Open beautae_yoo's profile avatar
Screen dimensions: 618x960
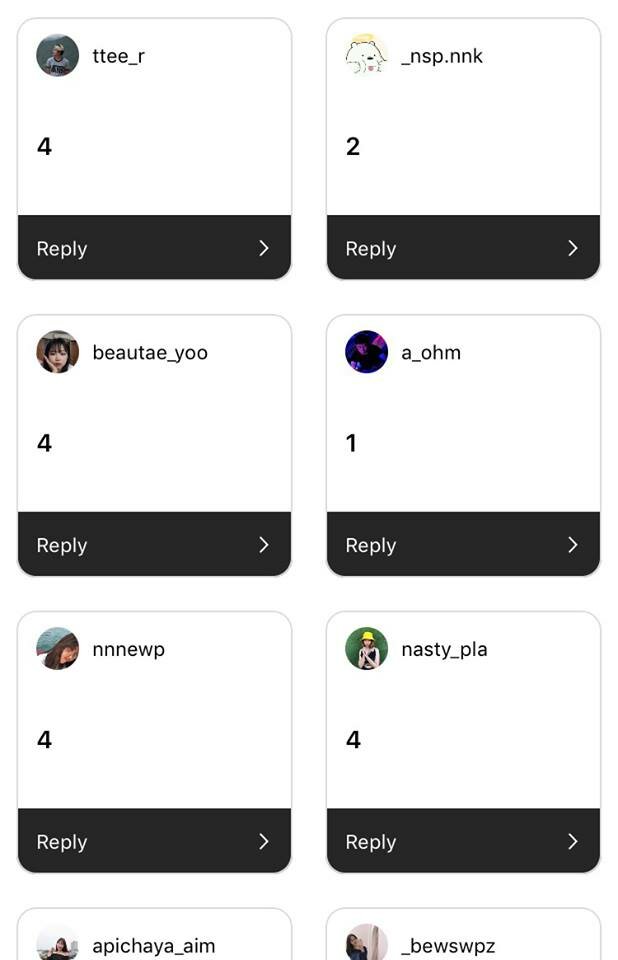(x=57, y=352)
